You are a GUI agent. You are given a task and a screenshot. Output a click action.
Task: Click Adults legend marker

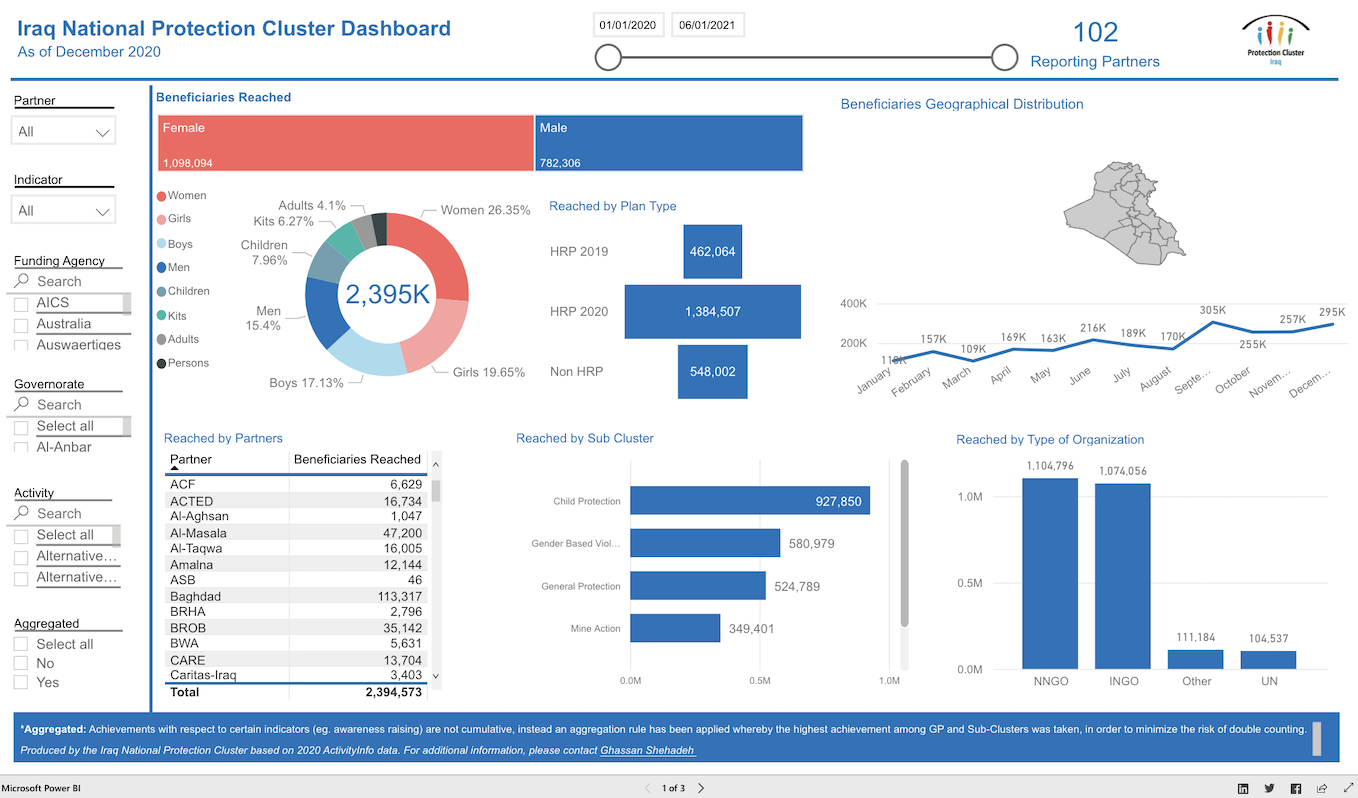click(161, 339)
